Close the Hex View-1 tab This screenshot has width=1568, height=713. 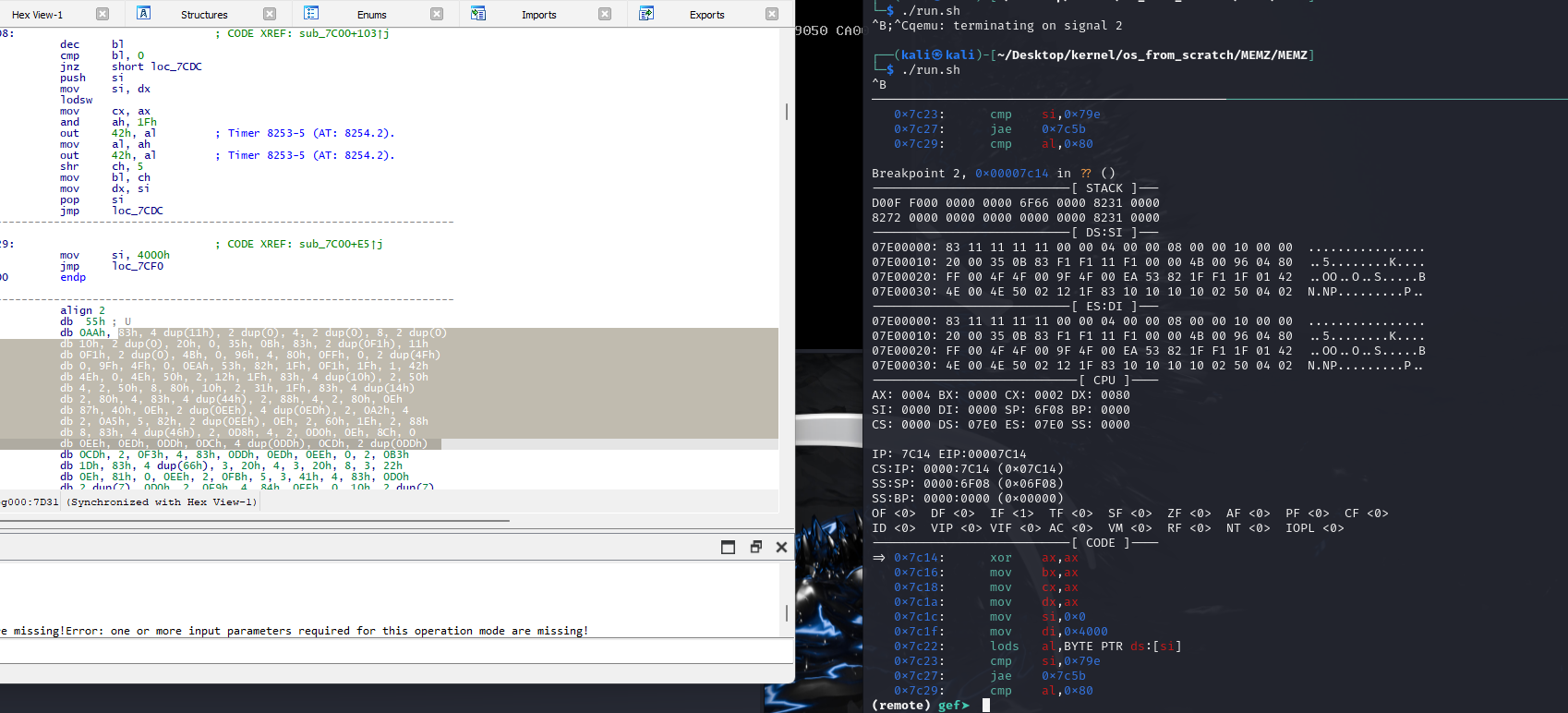coord(103,14)
